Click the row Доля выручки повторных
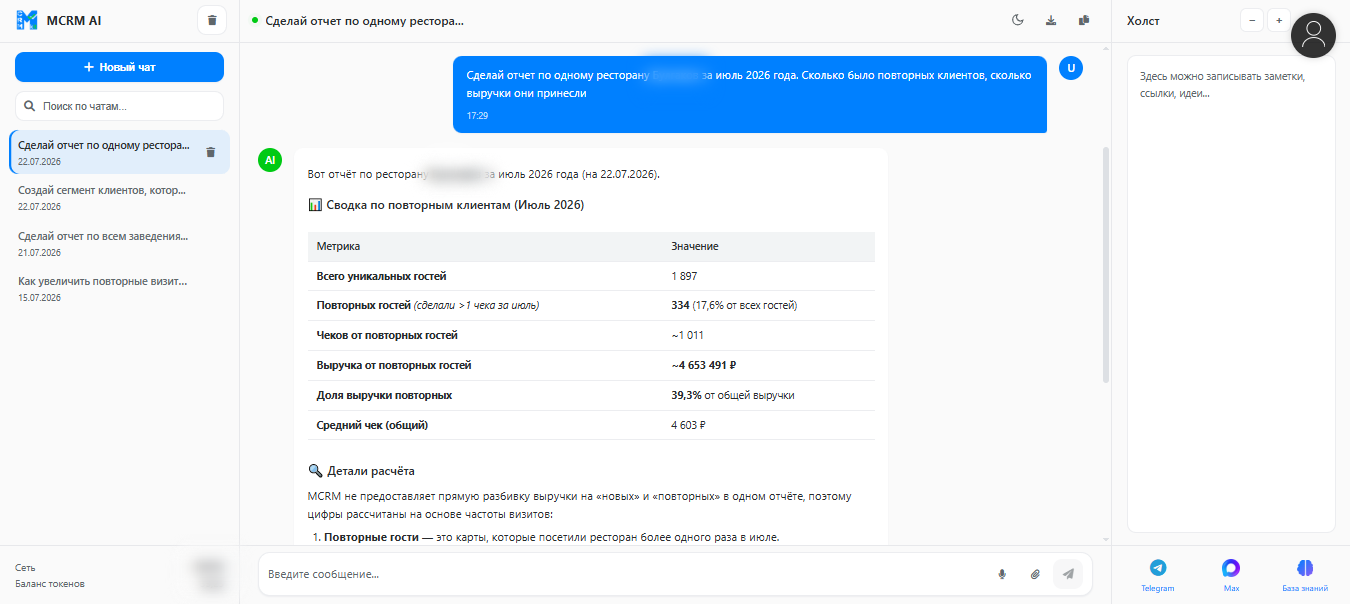 tap(591, 395)
